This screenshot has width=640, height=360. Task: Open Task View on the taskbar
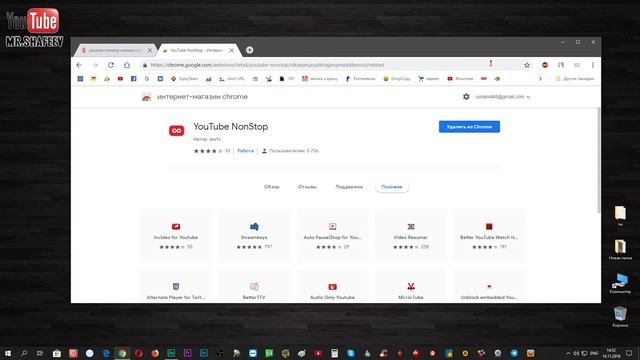40,353
